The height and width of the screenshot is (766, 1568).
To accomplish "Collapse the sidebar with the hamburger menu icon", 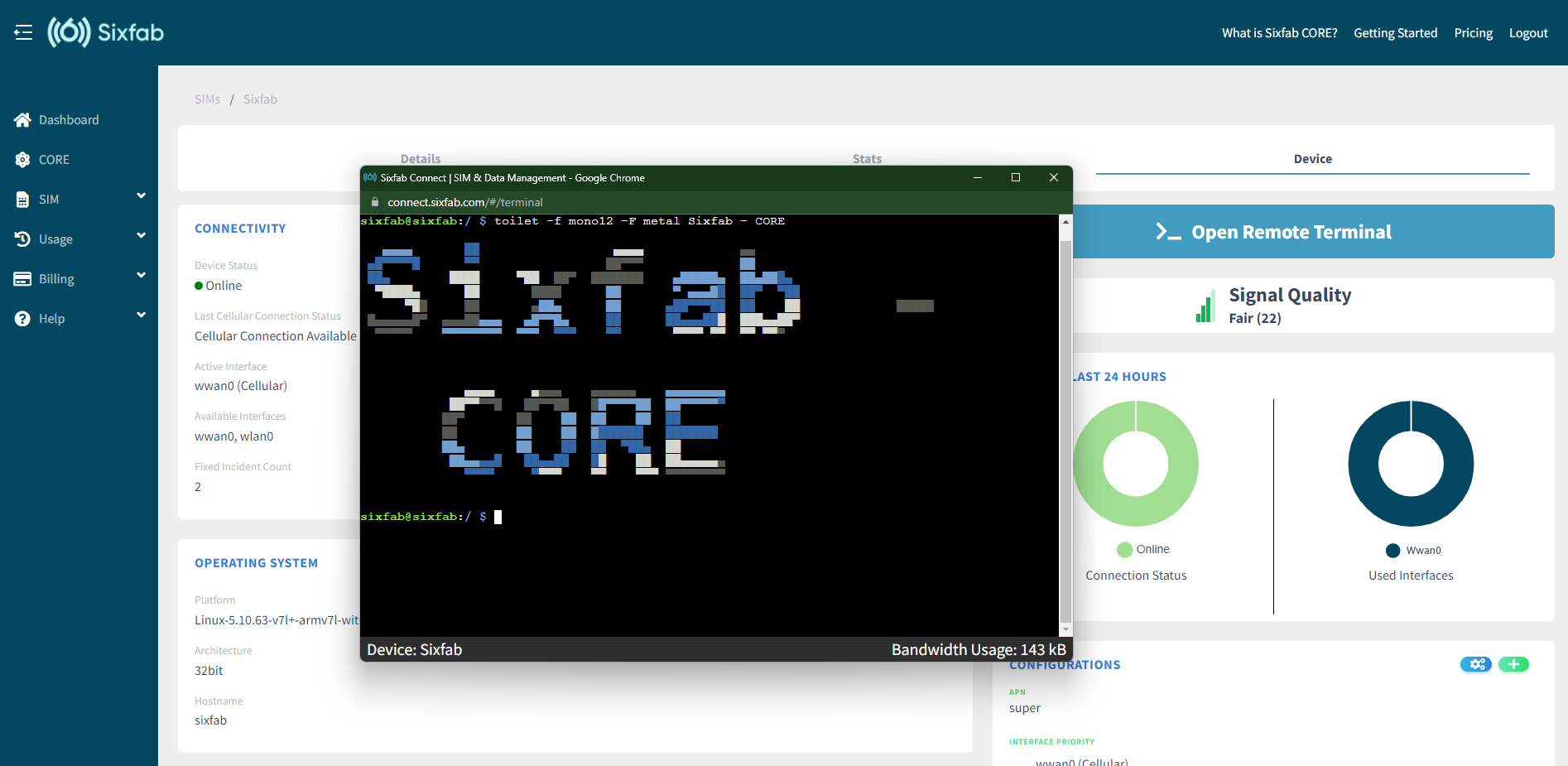I will click(x=23, y=32).
